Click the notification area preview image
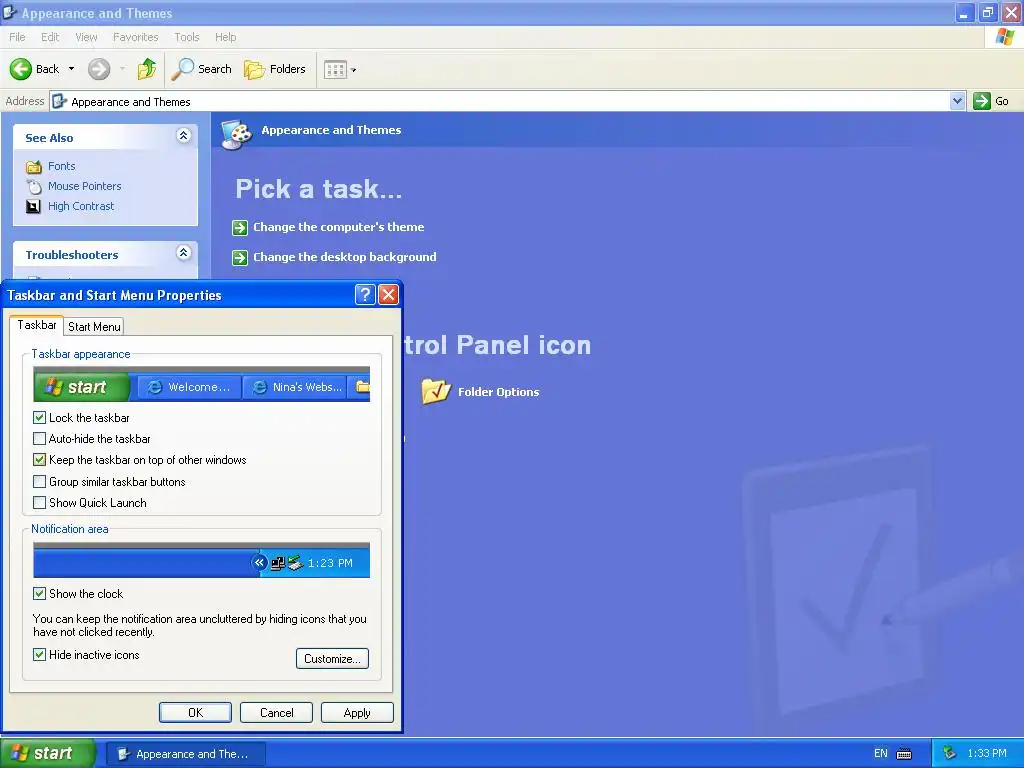This screenshot has height=768, width=1024. (x=201, y=560)
